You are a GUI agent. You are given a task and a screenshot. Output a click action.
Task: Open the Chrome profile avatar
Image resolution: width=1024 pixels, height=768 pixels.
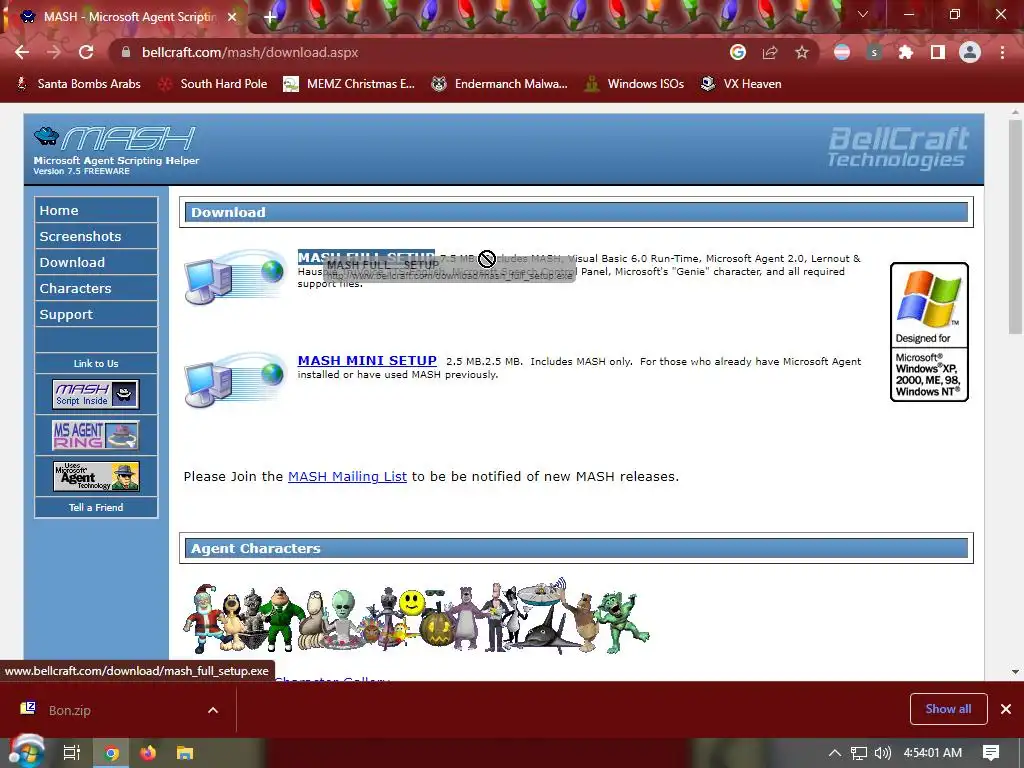(970, 52)
